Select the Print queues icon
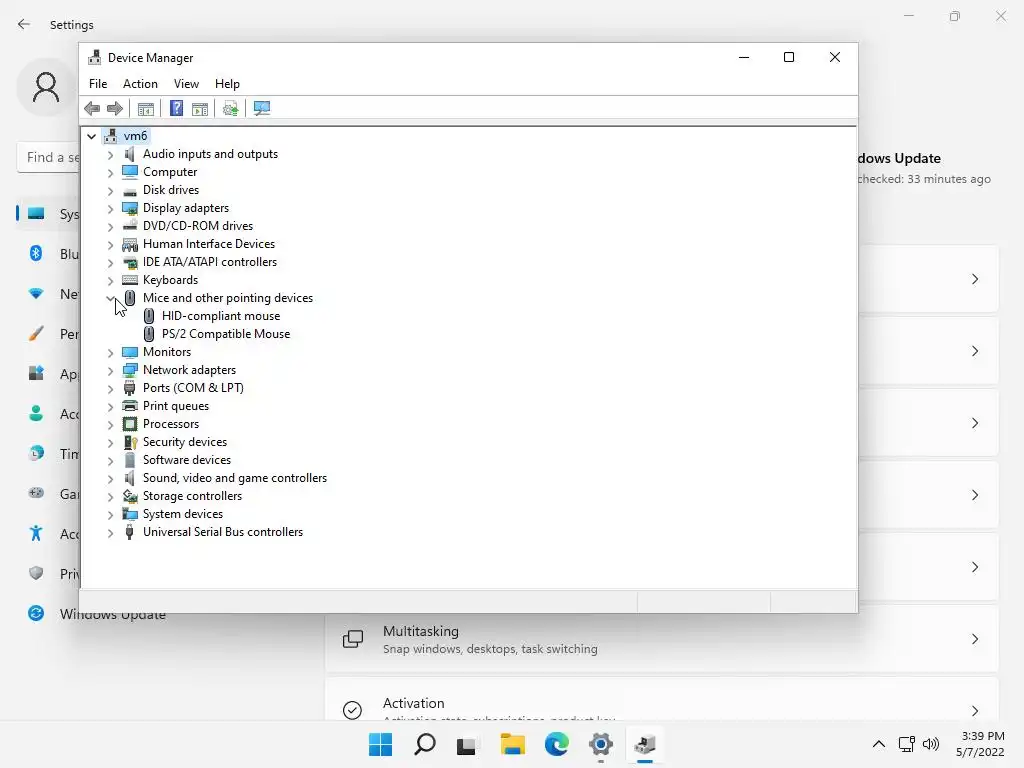 coord(130,406)
